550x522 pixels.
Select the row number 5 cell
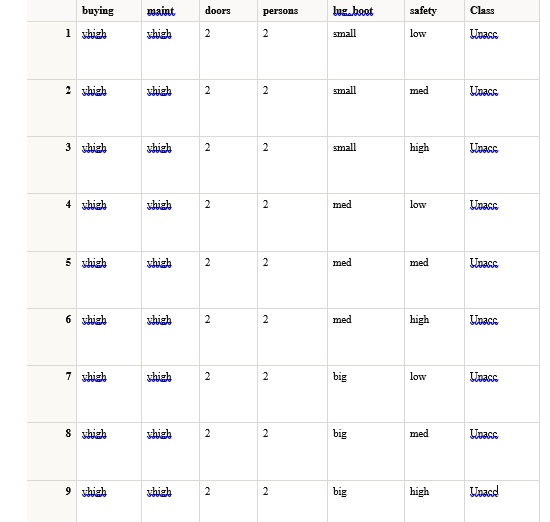(x=52, y=280)
